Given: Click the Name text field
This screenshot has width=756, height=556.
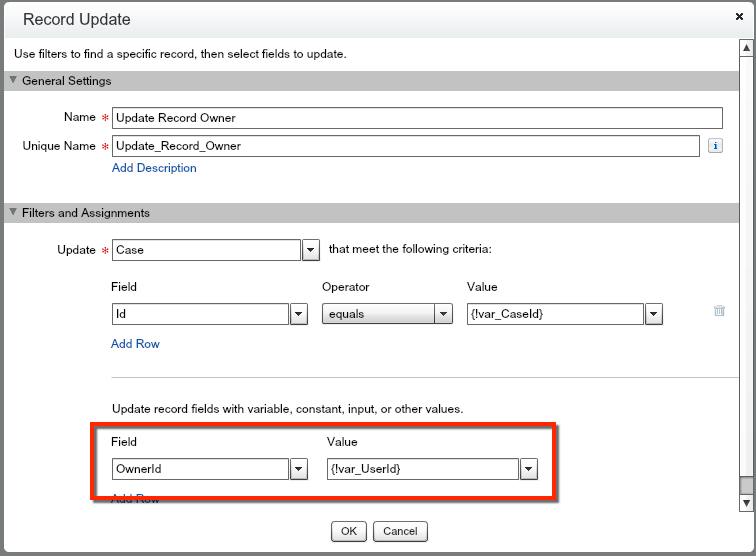Looking at the screenshot, I should [416, 118].
